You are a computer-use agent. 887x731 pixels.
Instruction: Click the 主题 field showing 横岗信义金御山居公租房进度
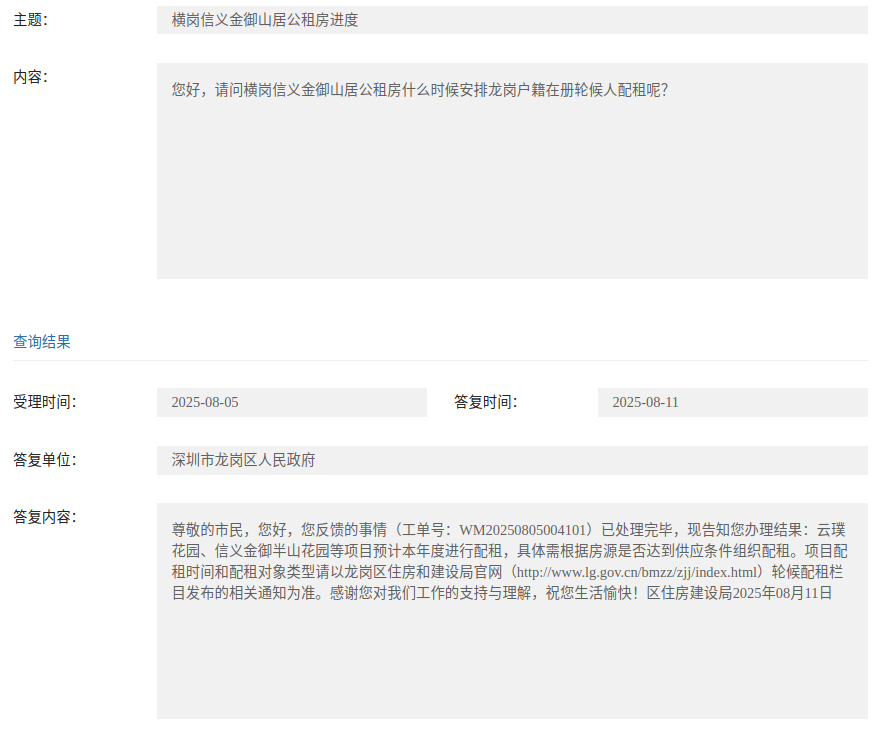tap(512, 20)
